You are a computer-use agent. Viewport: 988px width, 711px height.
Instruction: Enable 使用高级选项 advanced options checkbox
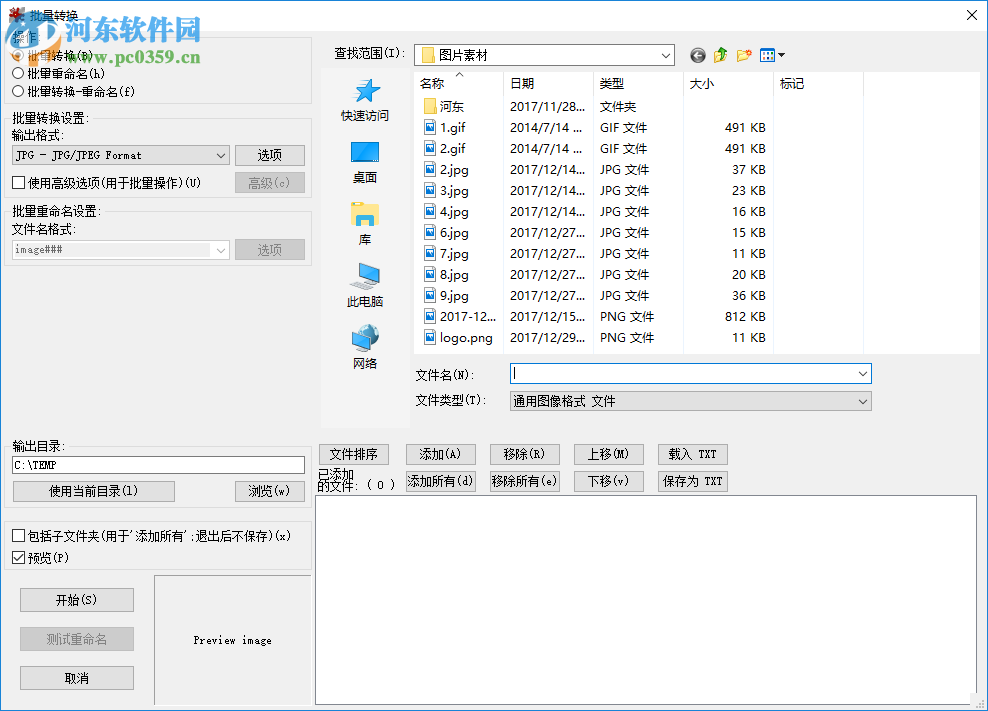click(x=17, y=183)
